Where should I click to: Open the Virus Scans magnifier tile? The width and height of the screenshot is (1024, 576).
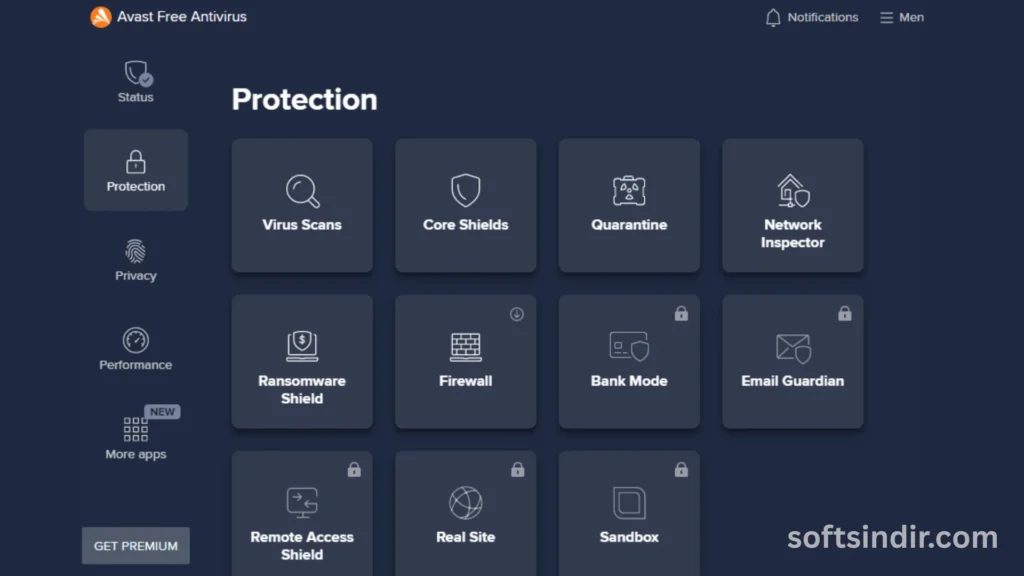pos(302,206)
